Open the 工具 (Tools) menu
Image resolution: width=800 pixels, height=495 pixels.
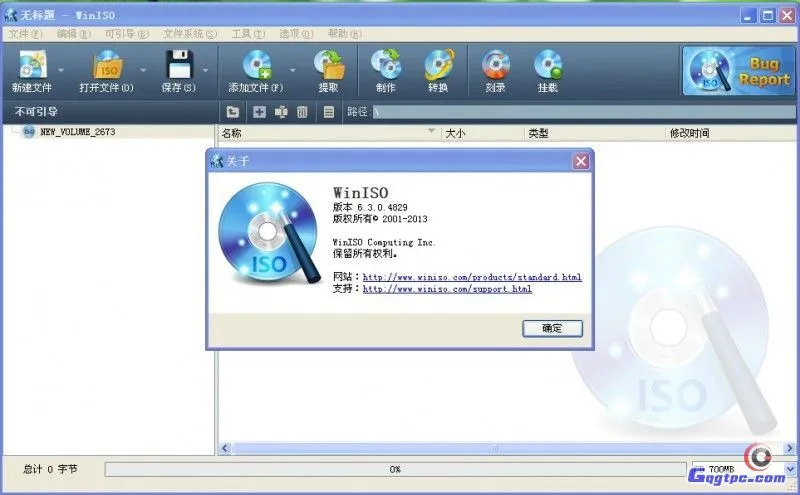pos(248,34)
